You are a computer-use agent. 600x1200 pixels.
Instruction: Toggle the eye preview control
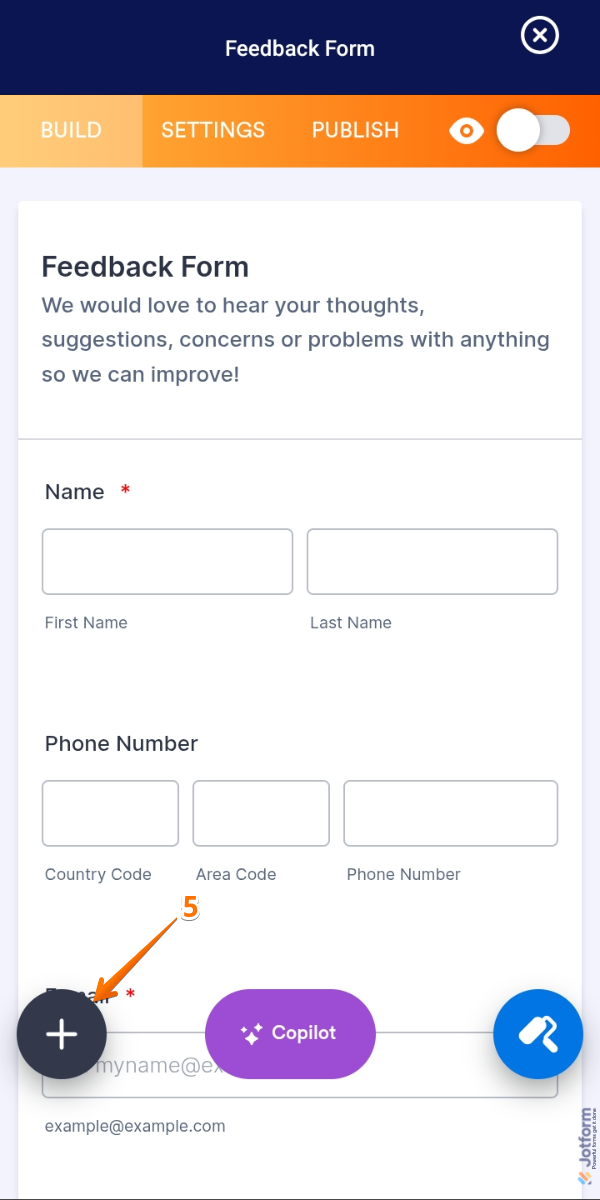coord(466,131)
